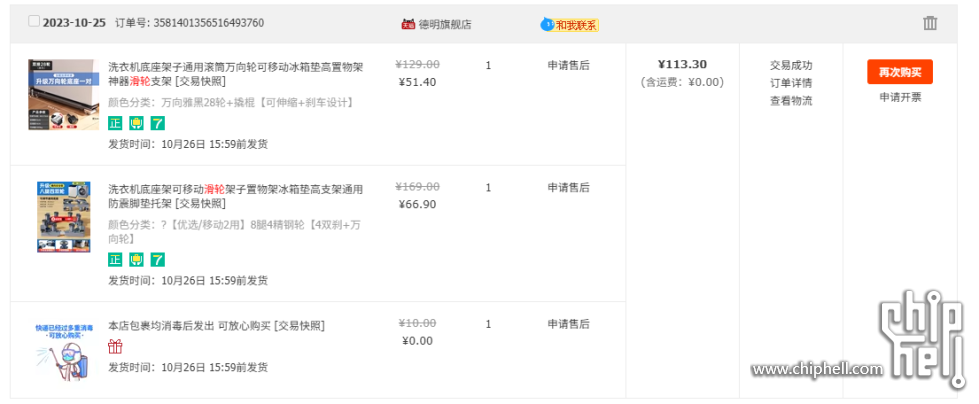Viewport: 979px width, 404px height.
Task: Open product title 洗衣机底座架可移动滑轮架子
Action: (x=235, y=196)
